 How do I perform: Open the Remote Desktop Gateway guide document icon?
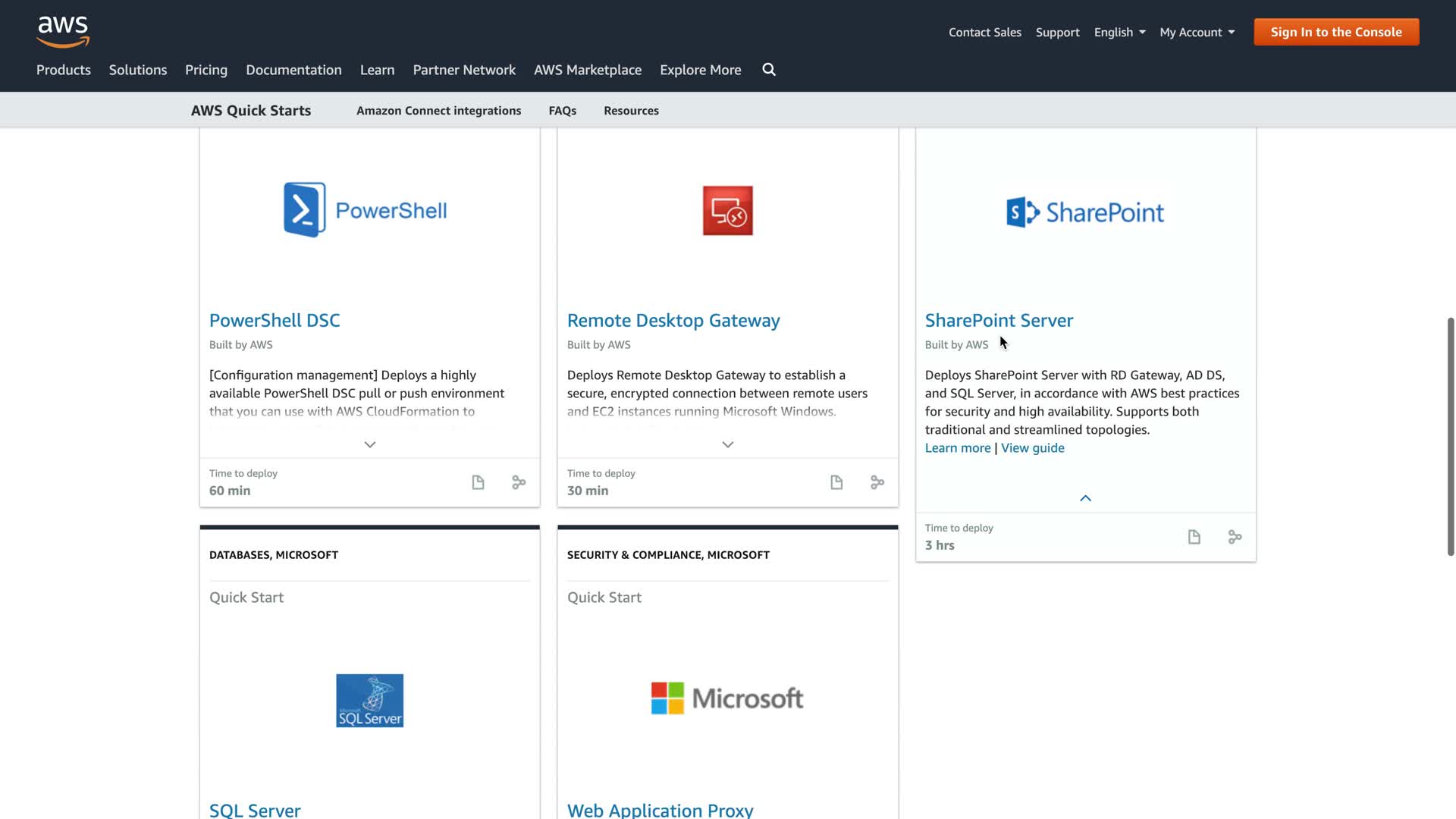tap(836, 482)
